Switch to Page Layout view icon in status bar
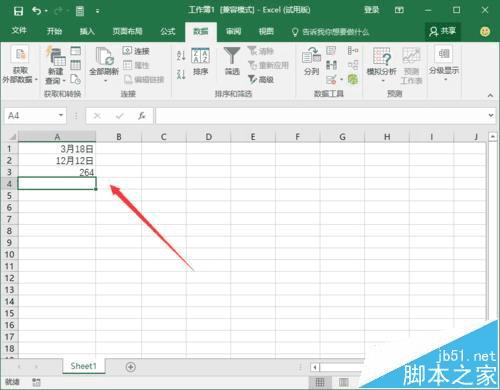 (x=344, y=382)
